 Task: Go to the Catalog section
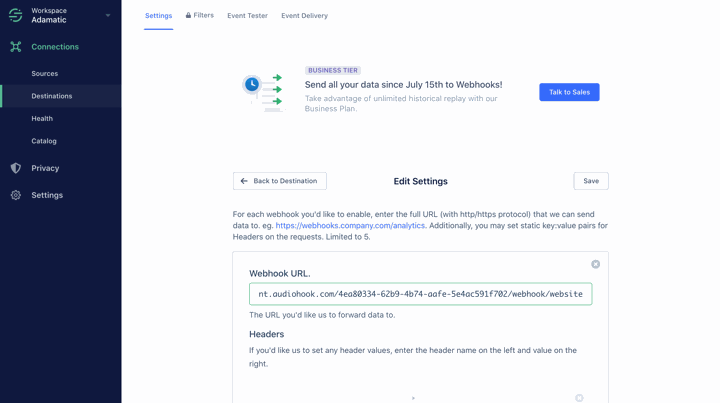[x=44, y=141]
